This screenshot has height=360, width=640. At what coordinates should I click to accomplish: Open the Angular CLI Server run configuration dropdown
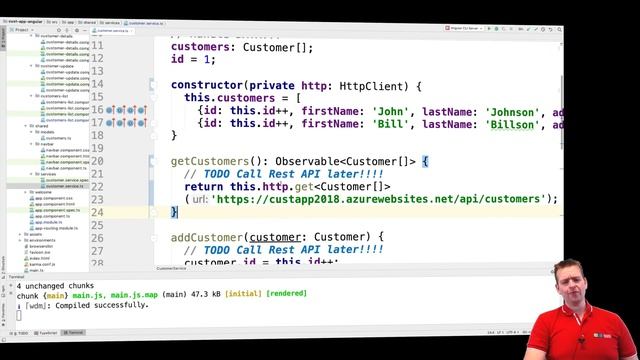click(x=464, y=29)
